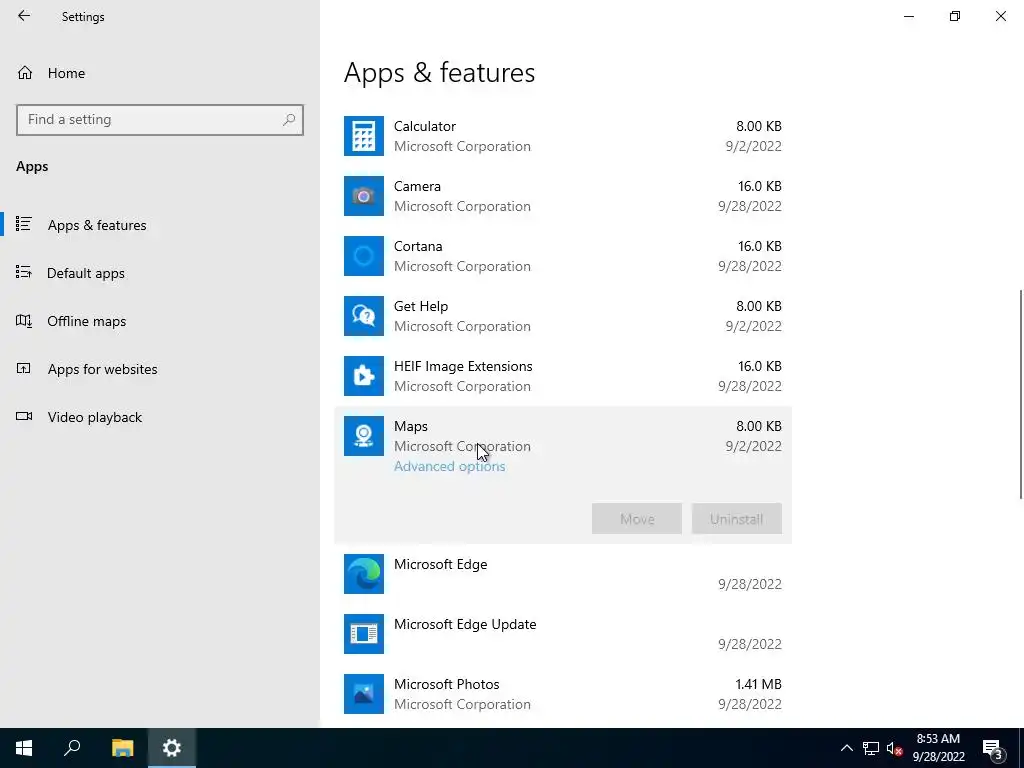1024x768 pixels.
Task: Select HEIF Image Extensions entry name
Action: click(x=463, y=366)
